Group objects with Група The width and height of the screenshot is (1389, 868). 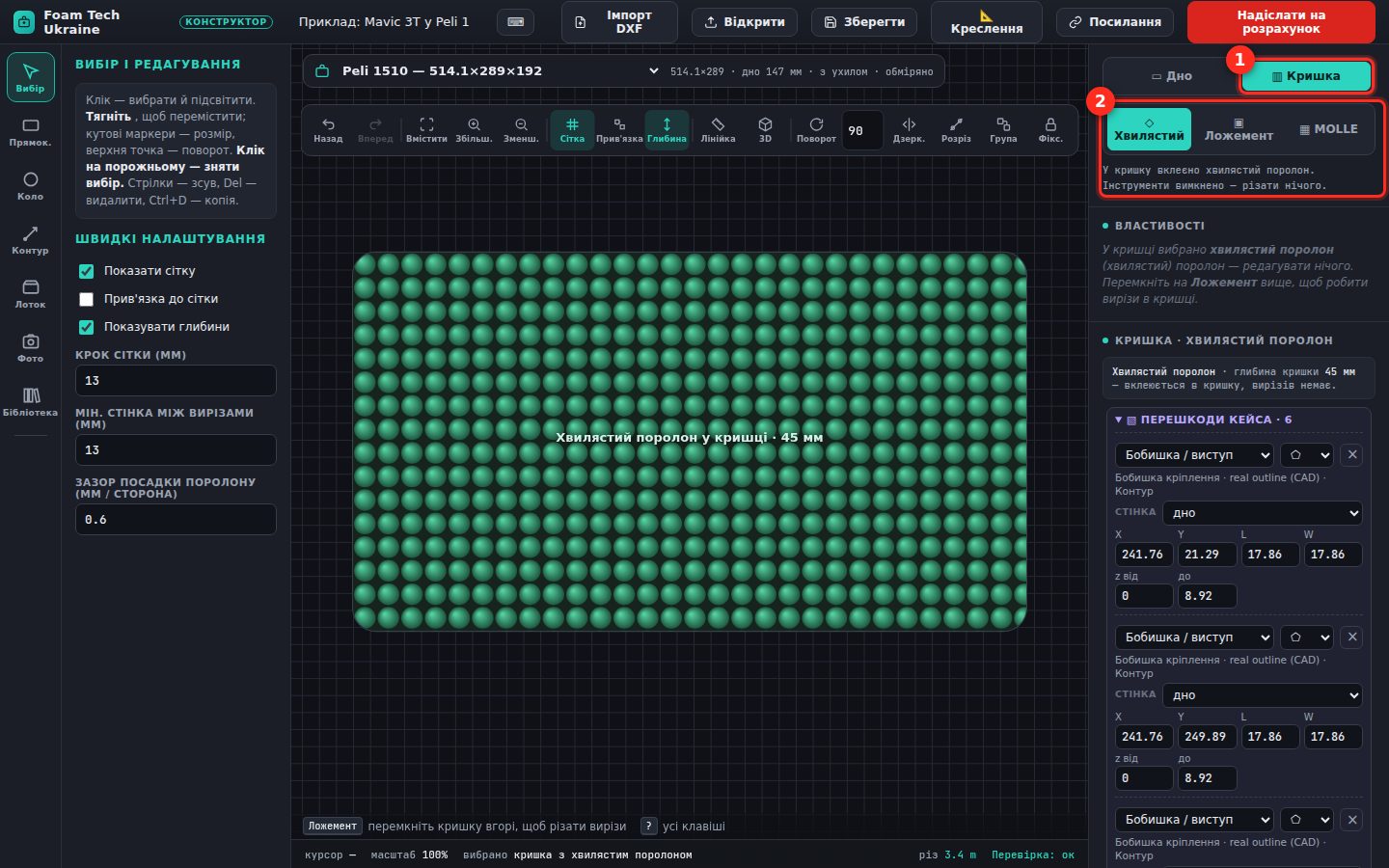pyautogui.click(x=1003, y=130)
